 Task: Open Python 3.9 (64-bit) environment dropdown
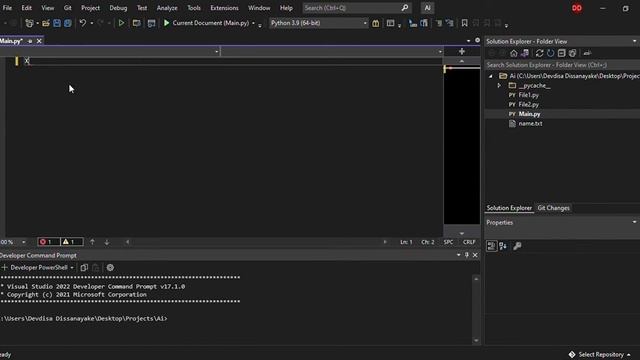(318, 23)
